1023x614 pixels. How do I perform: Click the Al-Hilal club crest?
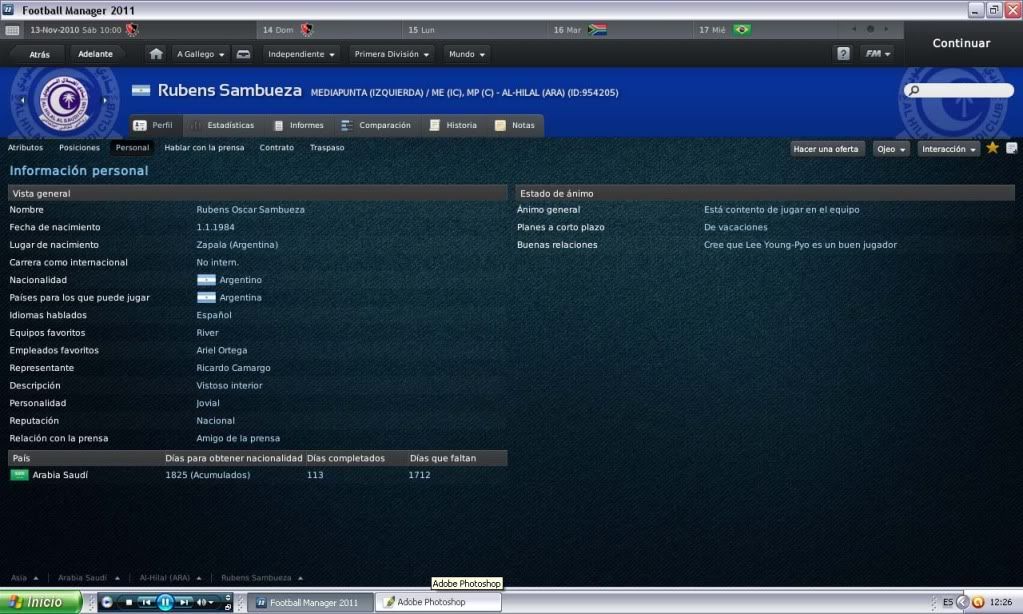(64, 102)
